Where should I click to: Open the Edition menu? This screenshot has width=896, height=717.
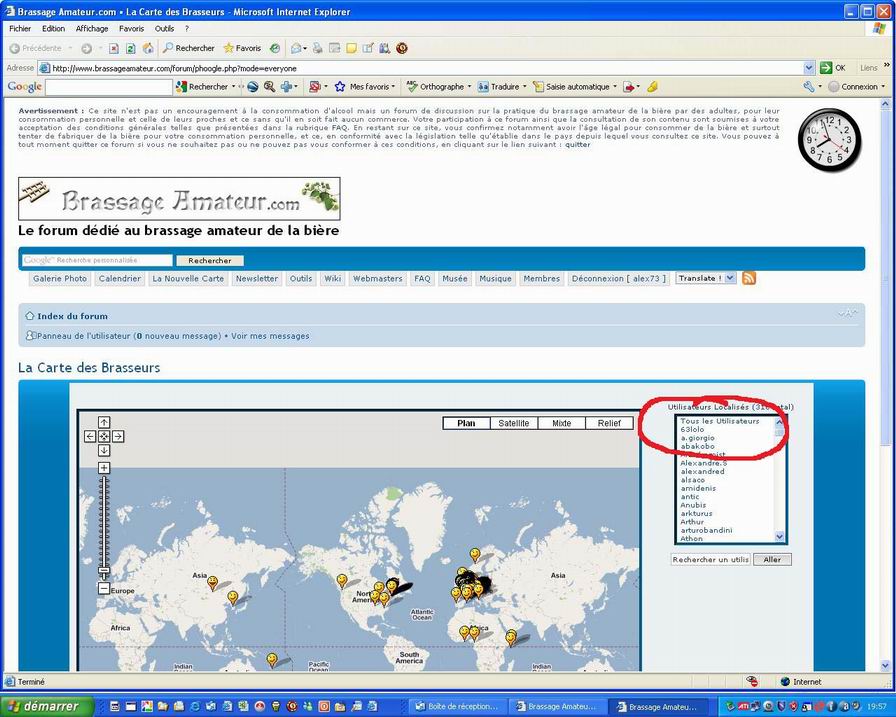click(53, 29)
